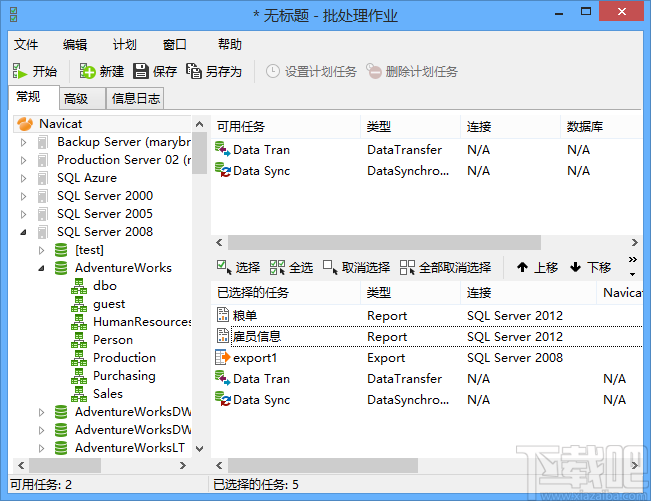Click the 已选择的任务 column header
This screenshot has width=651, height=501.
(x=286, y=293)
